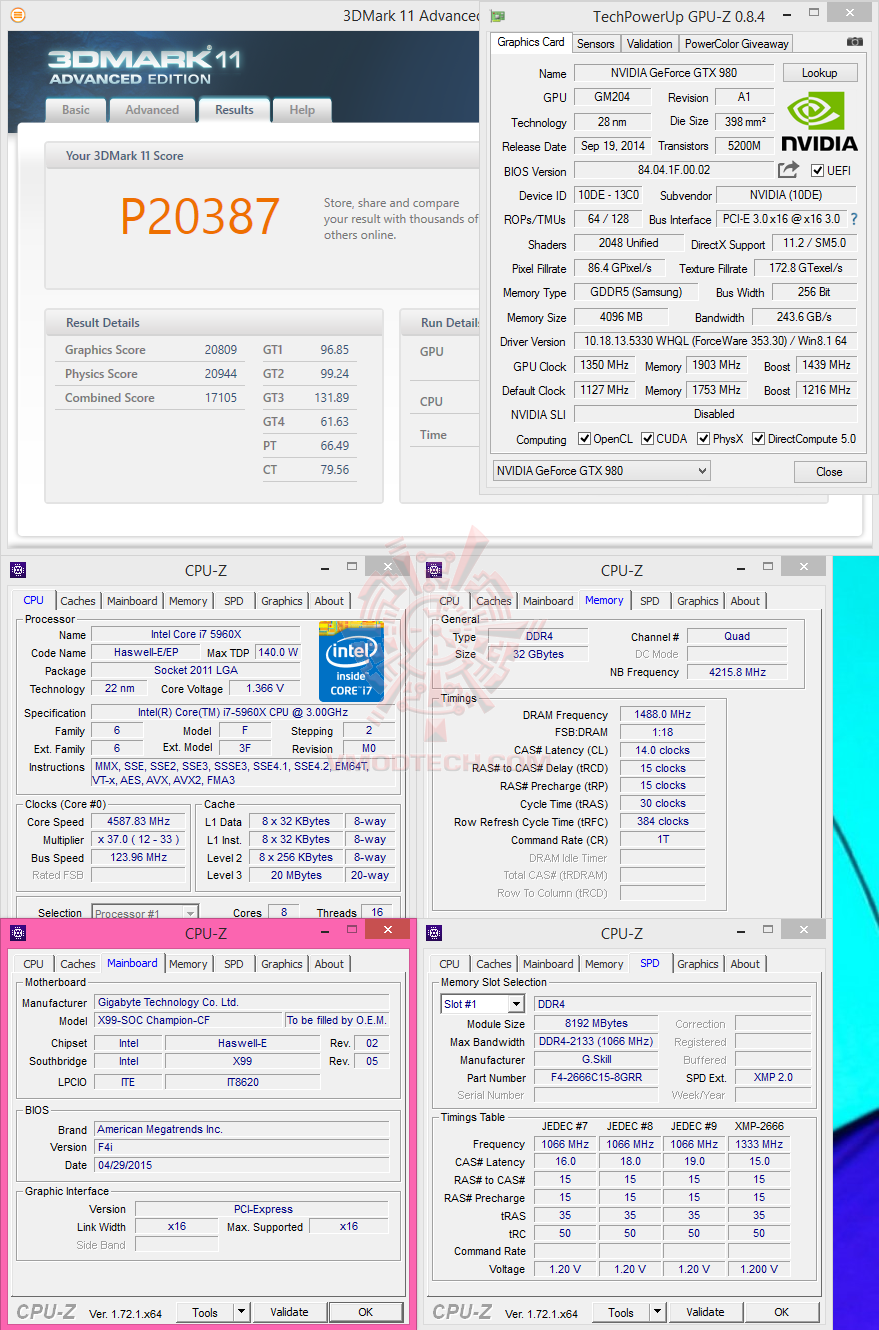Click title icon of CPU-Z window showing CPU tab
Viewport: 879px width, 1330px height.
click(18, 570)
